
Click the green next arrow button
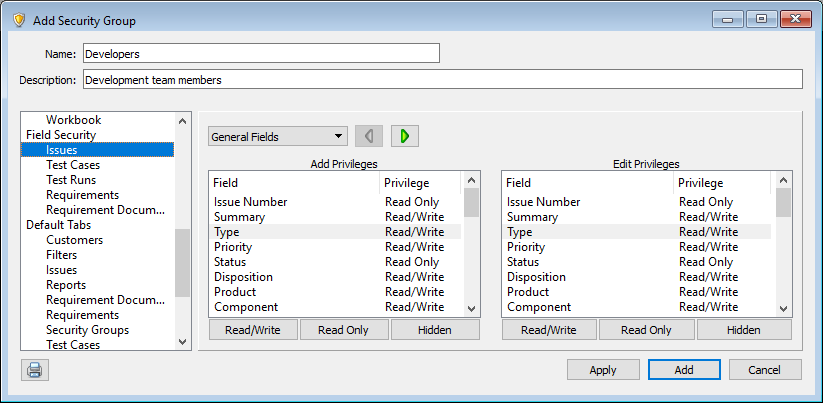tap(405, 136)
